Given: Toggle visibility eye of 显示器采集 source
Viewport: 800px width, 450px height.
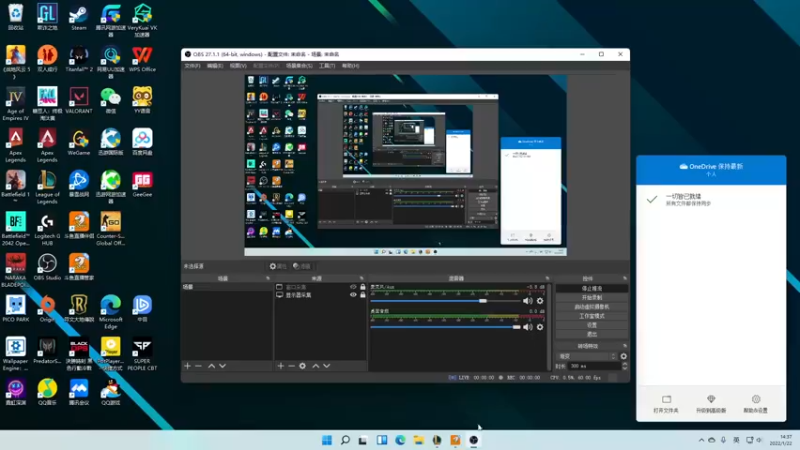Looking at the screenshot, I should 353,295.
